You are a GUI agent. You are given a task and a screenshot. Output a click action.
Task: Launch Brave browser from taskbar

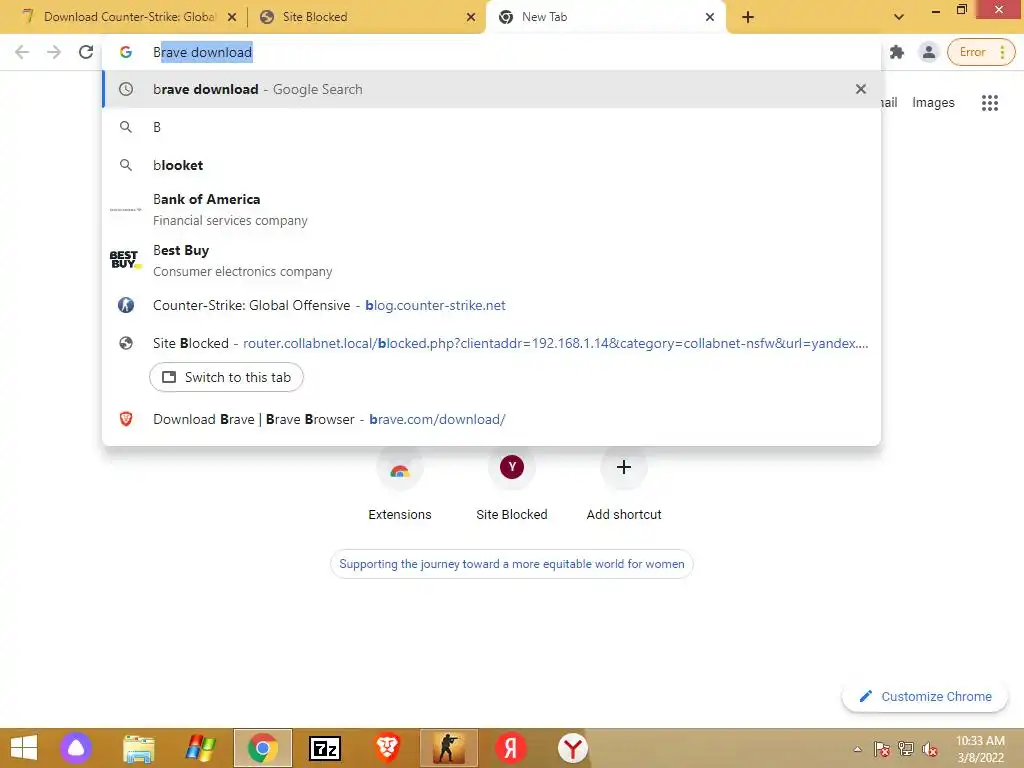(387, 748)
